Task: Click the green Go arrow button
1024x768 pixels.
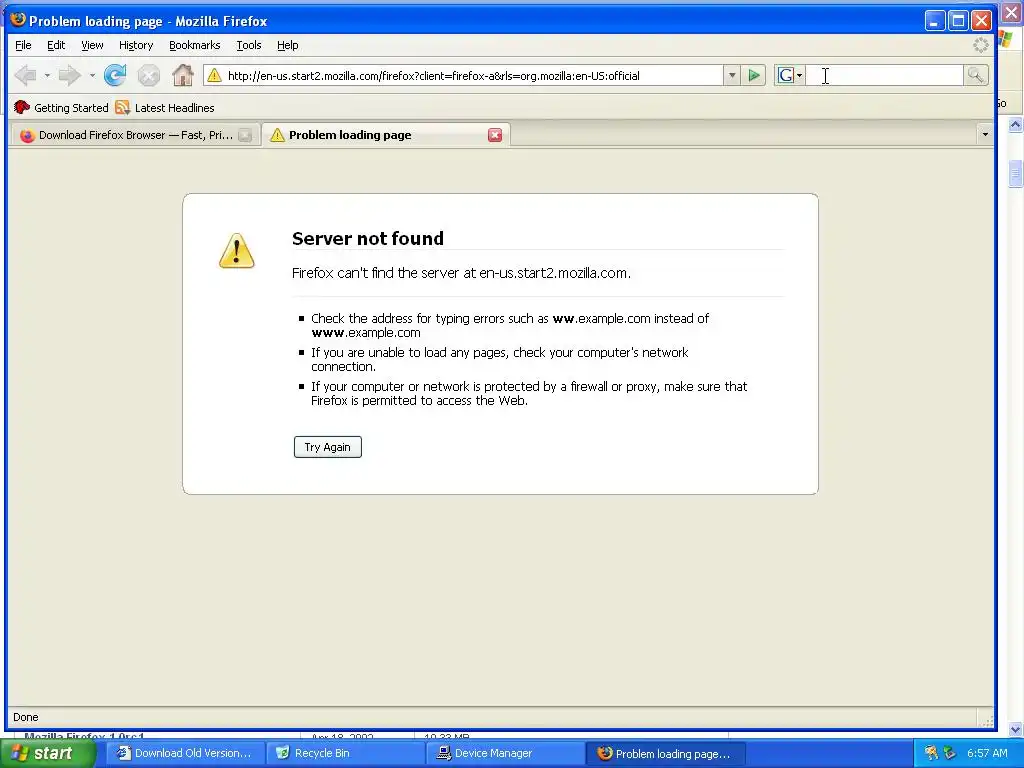Action: point(754,76)
